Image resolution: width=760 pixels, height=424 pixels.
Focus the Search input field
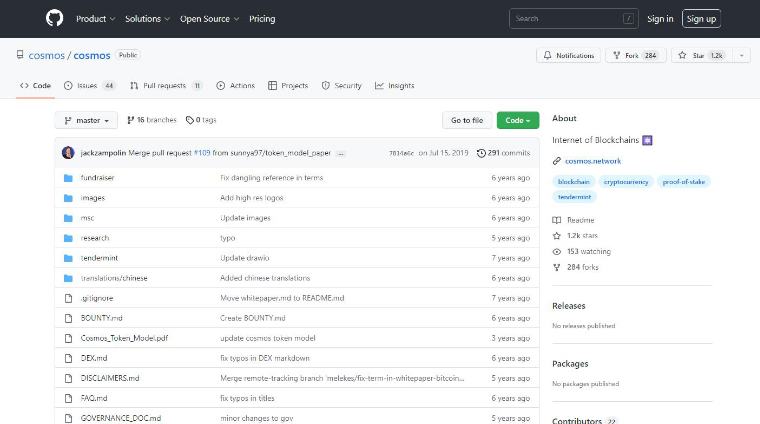click(x=573, y=19)
